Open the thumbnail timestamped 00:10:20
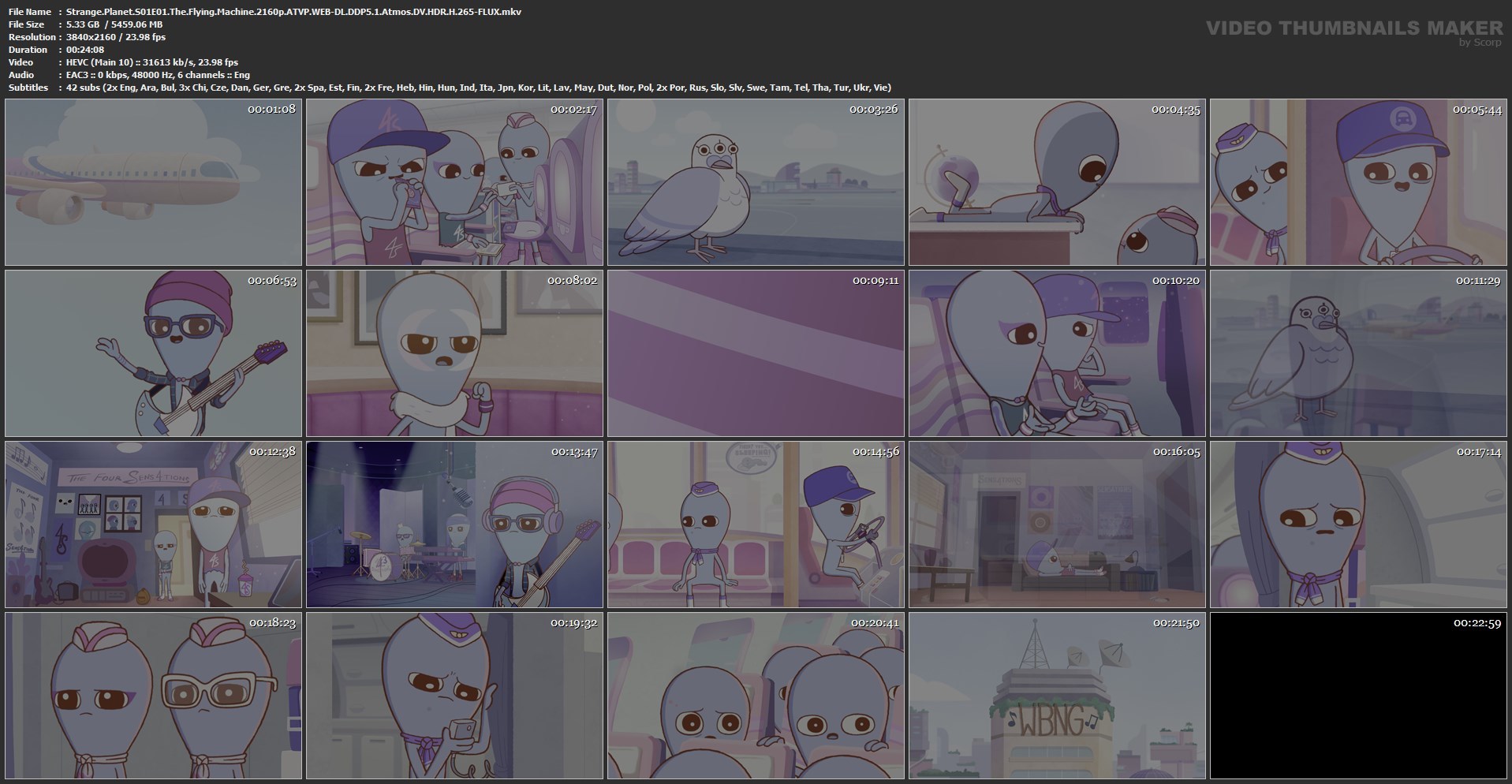Screen dimensions: 1512x784 [1057, 353]
